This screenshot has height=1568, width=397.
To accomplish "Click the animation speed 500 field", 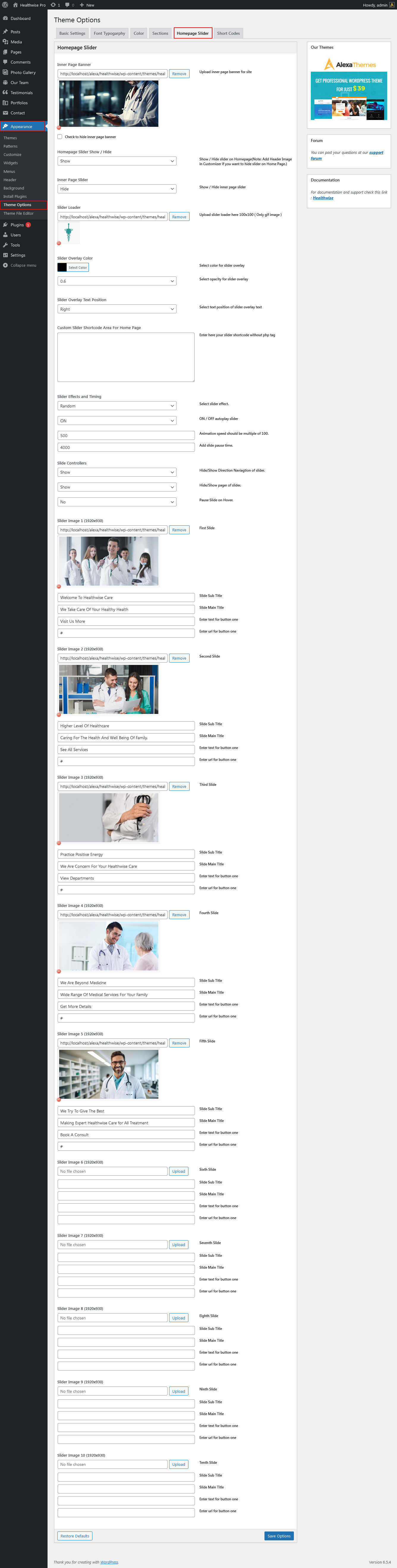I will 126,436.
